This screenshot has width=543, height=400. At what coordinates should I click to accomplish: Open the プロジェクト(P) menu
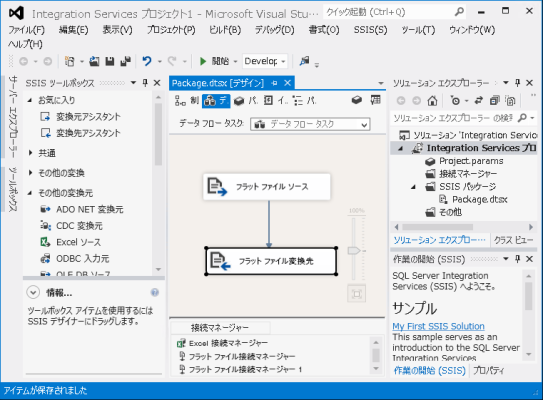[x=171, y=30]
